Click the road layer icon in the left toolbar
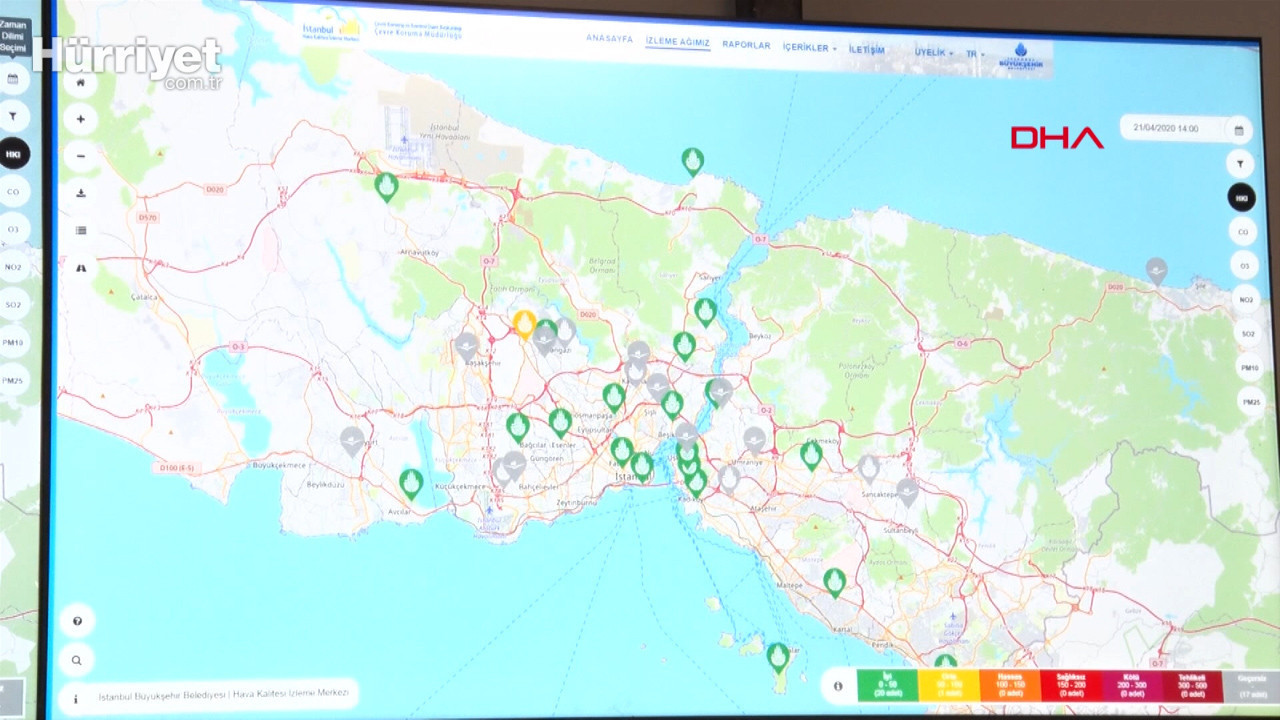 coord(81,268)
